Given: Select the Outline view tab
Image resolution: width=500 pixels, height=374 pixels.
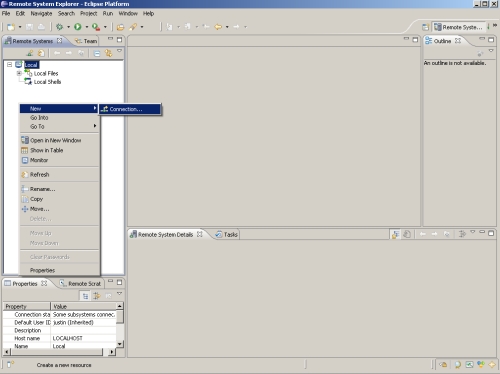Looking at the screenshot, I should [x=442, y=41].
